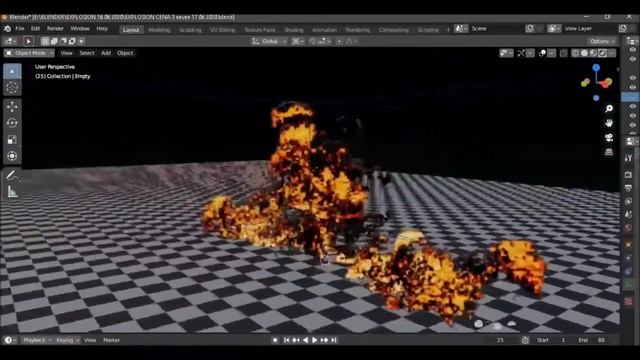
Task: Open the Object properties orange square tab
Action: 629,245
